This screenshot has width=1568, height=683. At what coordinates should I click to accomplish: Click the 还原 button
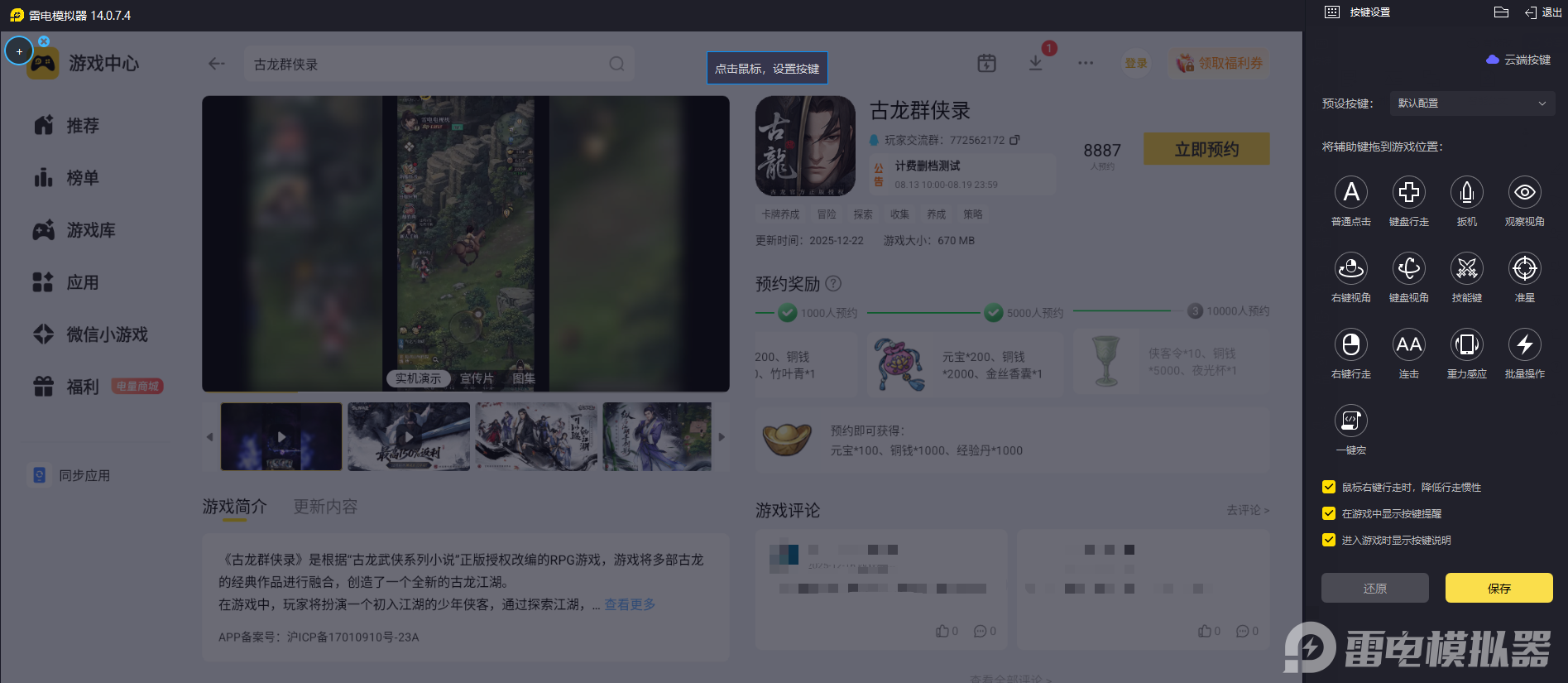(1375, 588)
